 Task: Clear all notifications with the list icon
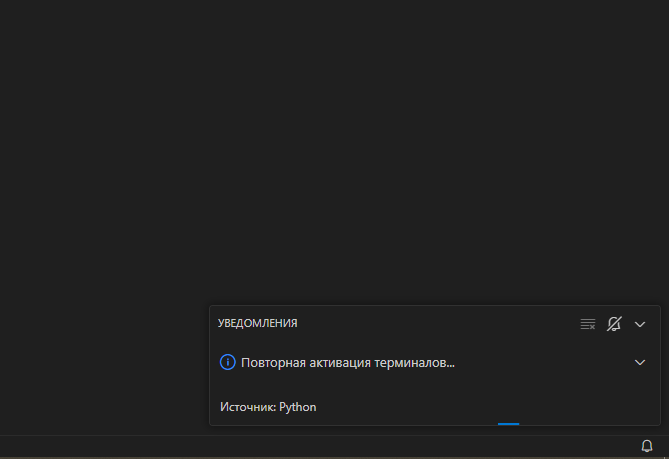coord(588,324)
